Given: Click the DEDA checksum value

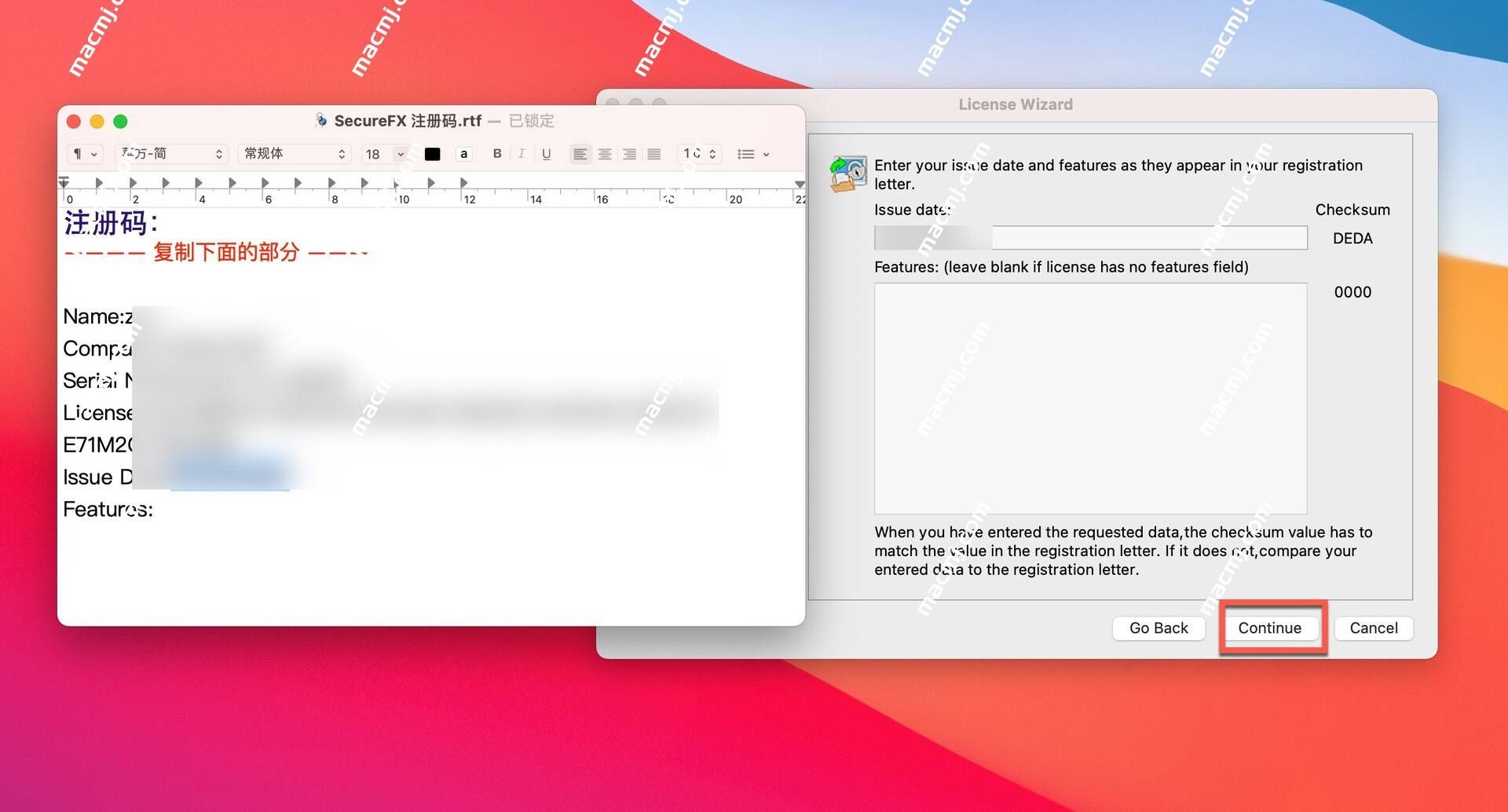Looking at the screenshot, I should click(x=1352, y=238).
